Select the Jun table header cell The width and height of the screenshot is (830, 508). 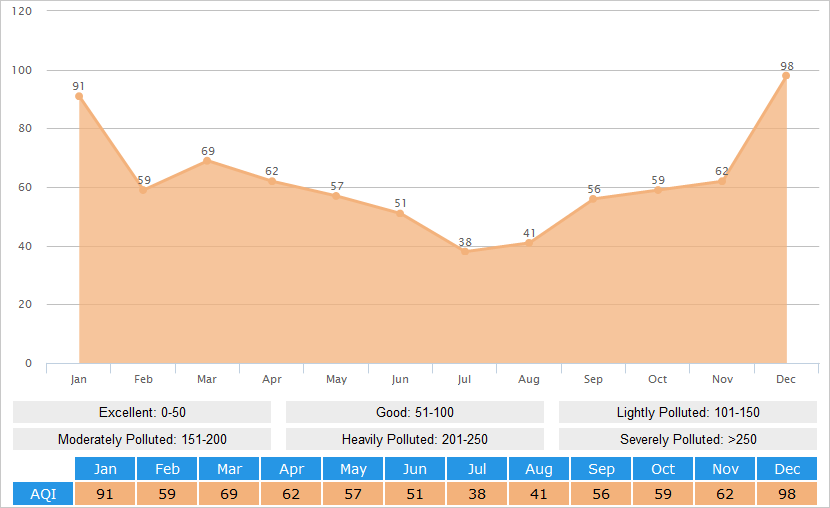[415, 469]
